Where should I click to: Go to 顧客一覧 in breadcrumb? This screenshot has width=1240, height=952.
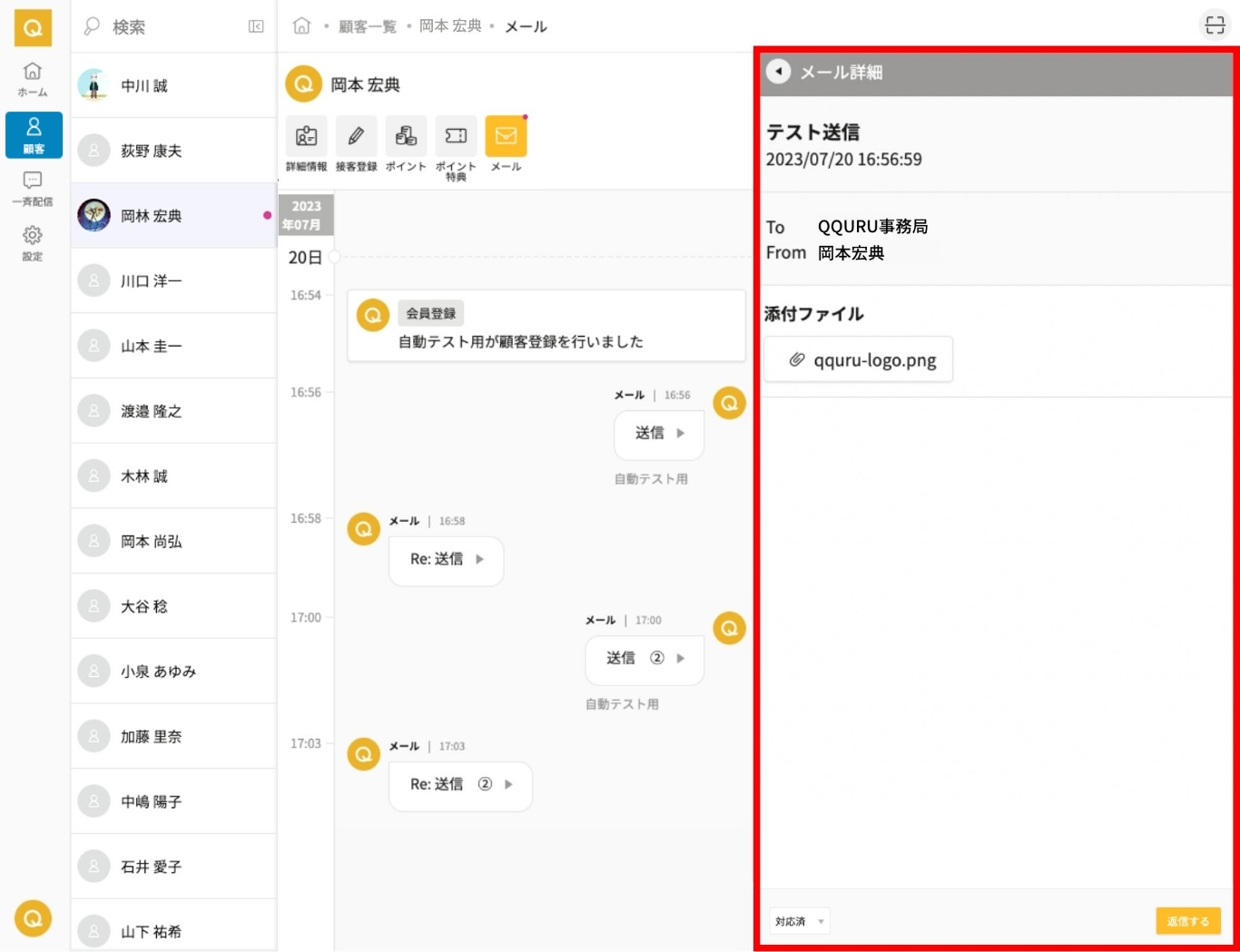click(367, 26)
